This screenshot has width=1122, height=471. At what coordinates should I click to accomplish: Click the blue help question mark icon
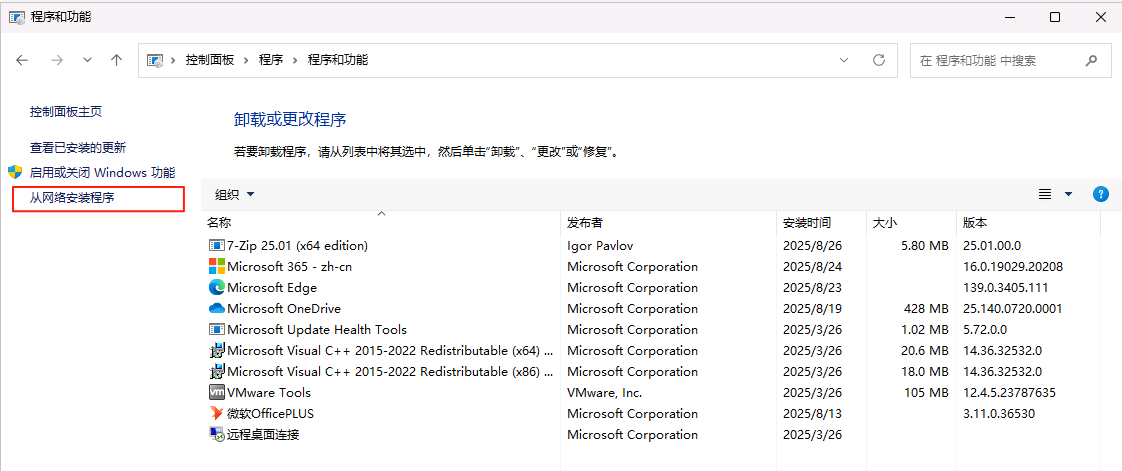[1101, 194]
